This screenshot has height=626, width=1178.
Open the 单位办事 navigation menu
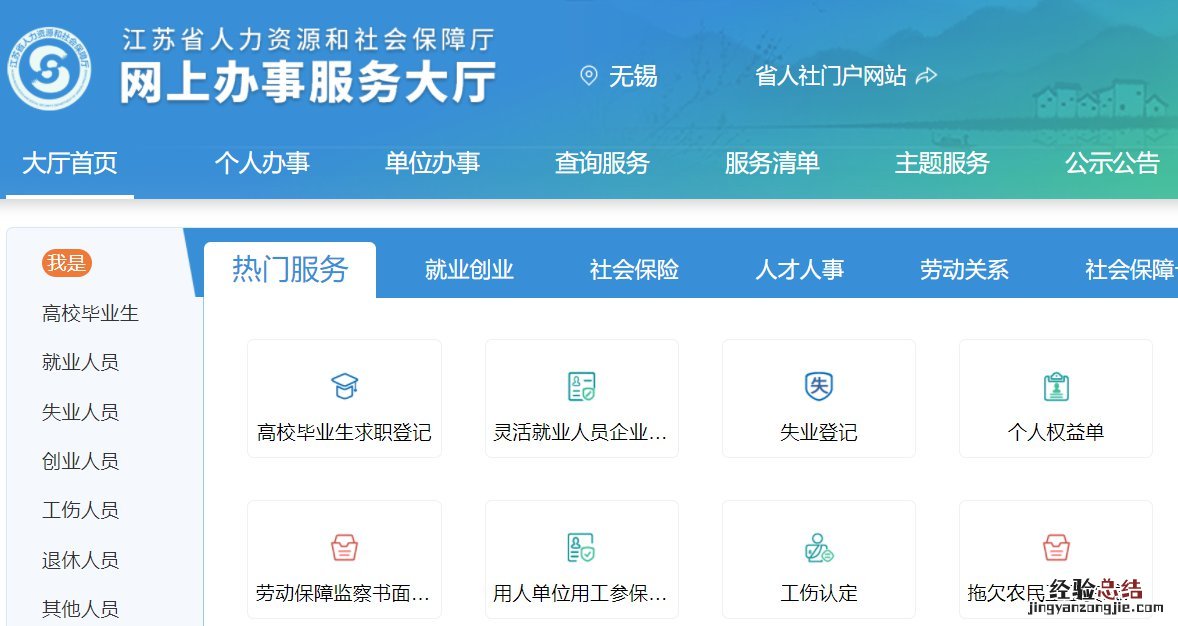(432, 163)
